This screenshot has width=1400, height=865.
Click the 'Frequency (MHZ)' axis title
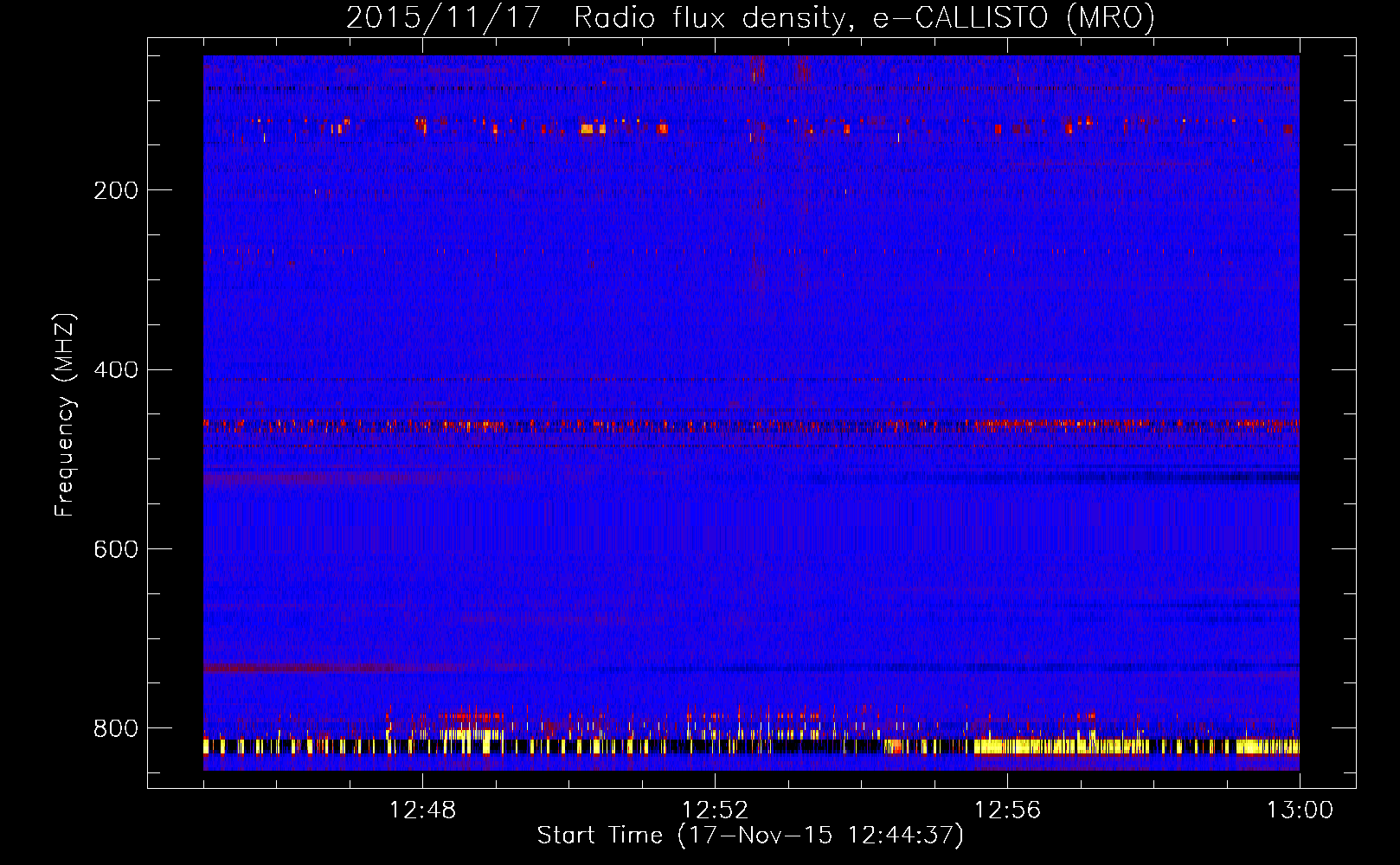65,415
